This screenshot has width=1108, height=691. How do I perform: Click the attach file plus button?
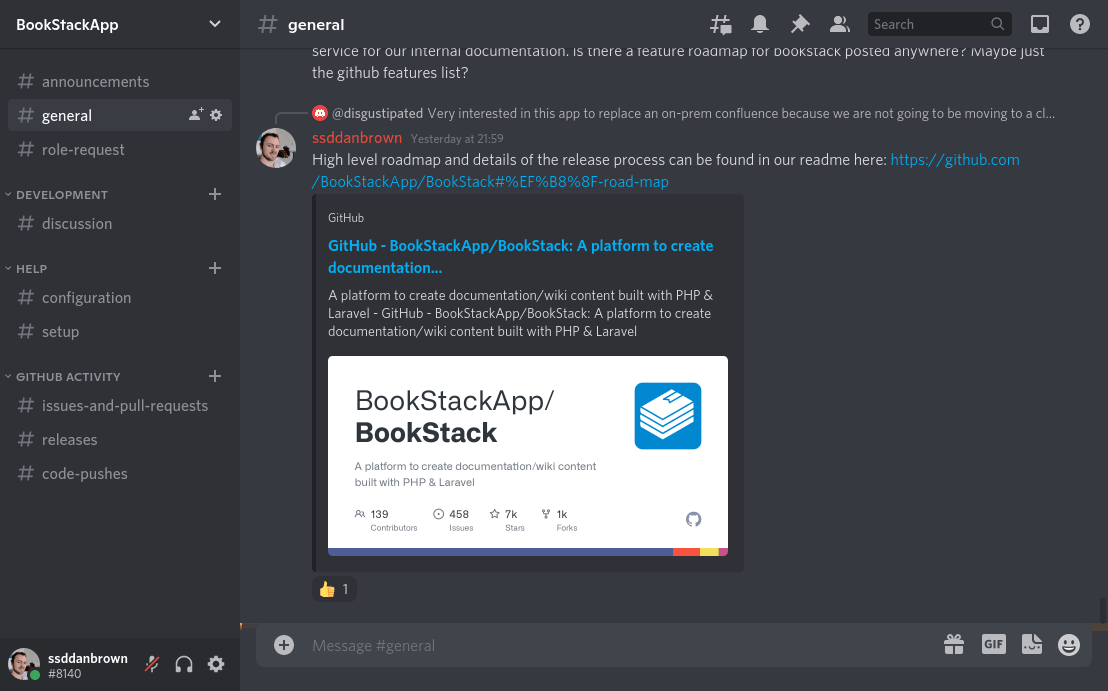[x=284, y=645]
